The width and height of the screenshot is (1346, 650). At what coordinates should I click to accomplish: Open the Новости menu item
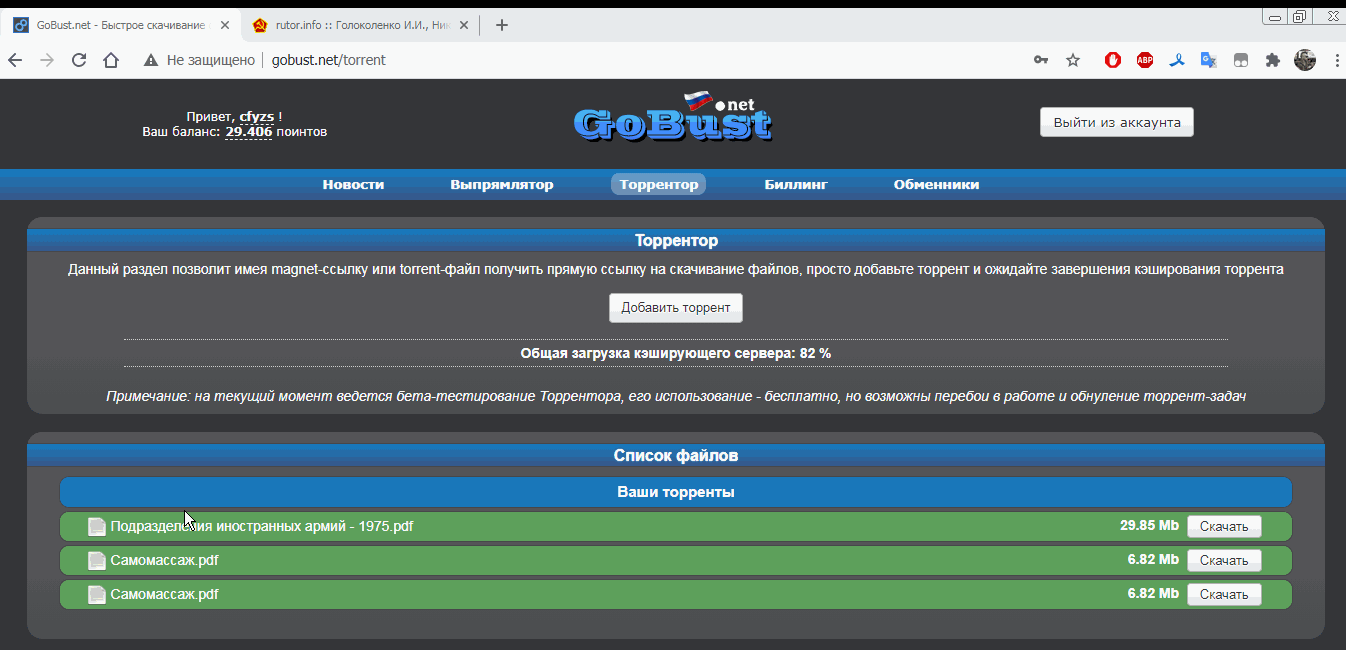[x=353, y=184]
